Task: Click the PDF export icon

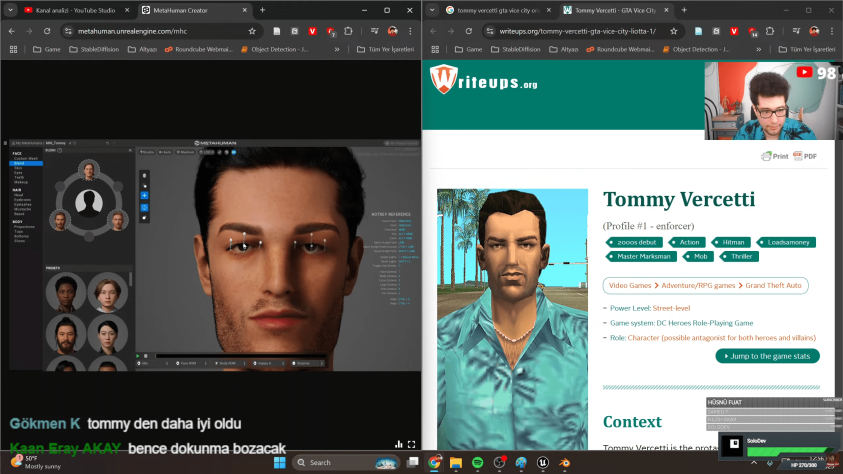Action: point(806,156)
